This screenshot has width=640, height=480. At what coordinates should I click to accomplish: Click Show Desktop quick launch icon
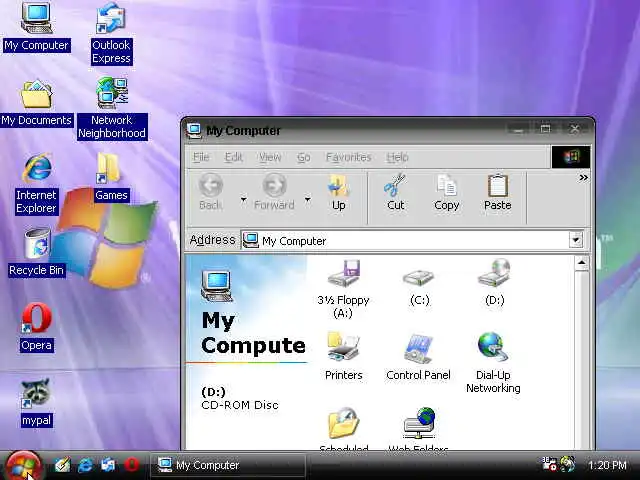coord(62,465)
